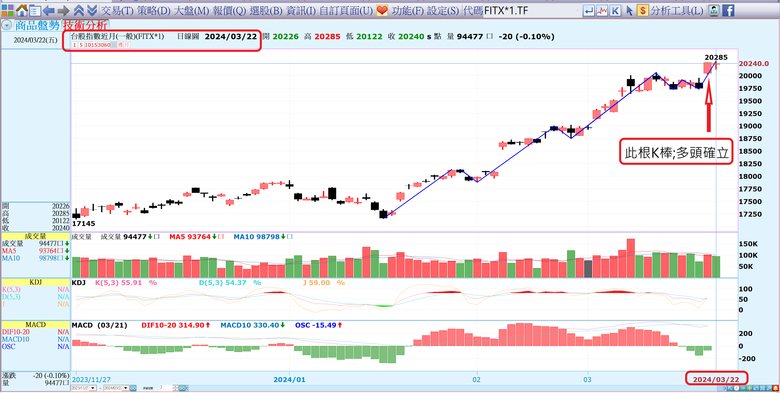Click the 台股指數近月(一般)(FITX*1) title

pos(118,36)
